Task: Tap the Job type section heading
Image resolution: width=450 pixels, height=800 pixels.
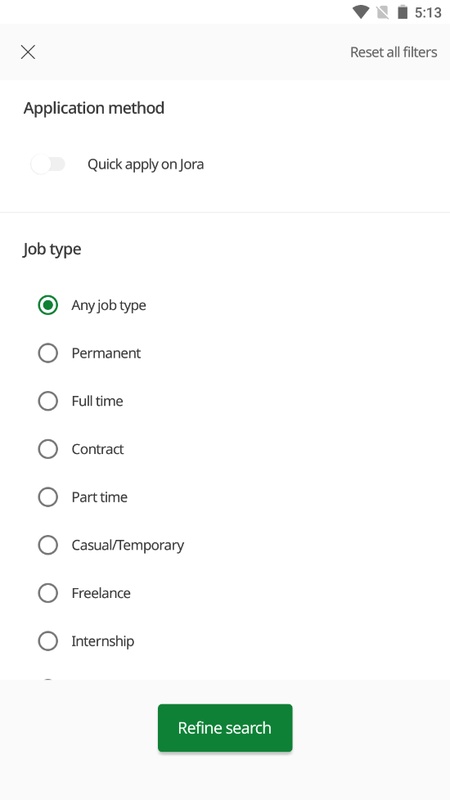Action: pyautogui.click(x=52, y=249)
